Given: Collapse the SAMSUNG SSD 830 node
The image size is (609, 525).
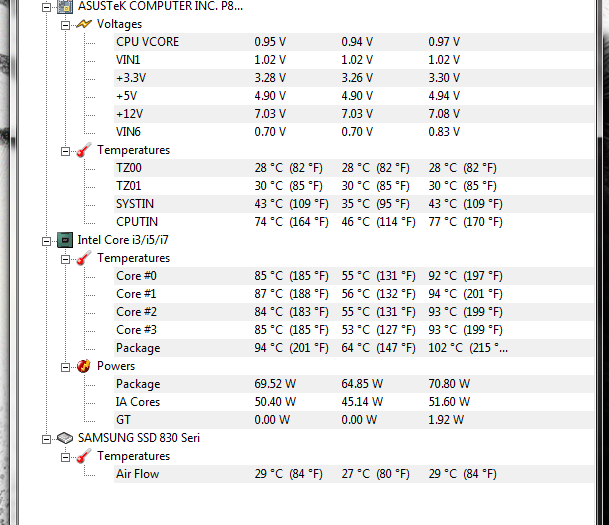Looking at the screenshot, I should coord(46,439).
